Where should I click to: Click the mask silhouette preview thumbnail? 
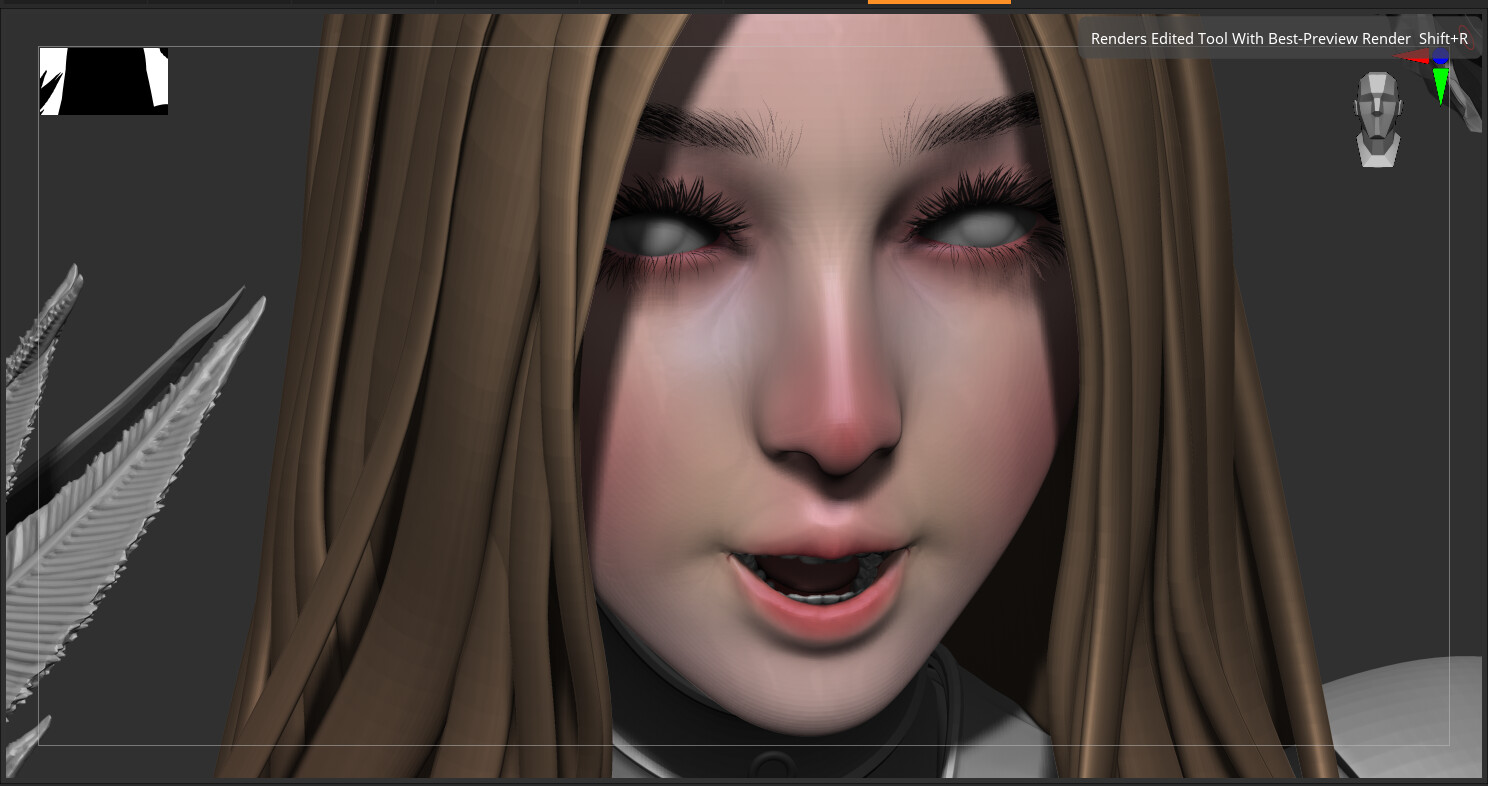103,81
